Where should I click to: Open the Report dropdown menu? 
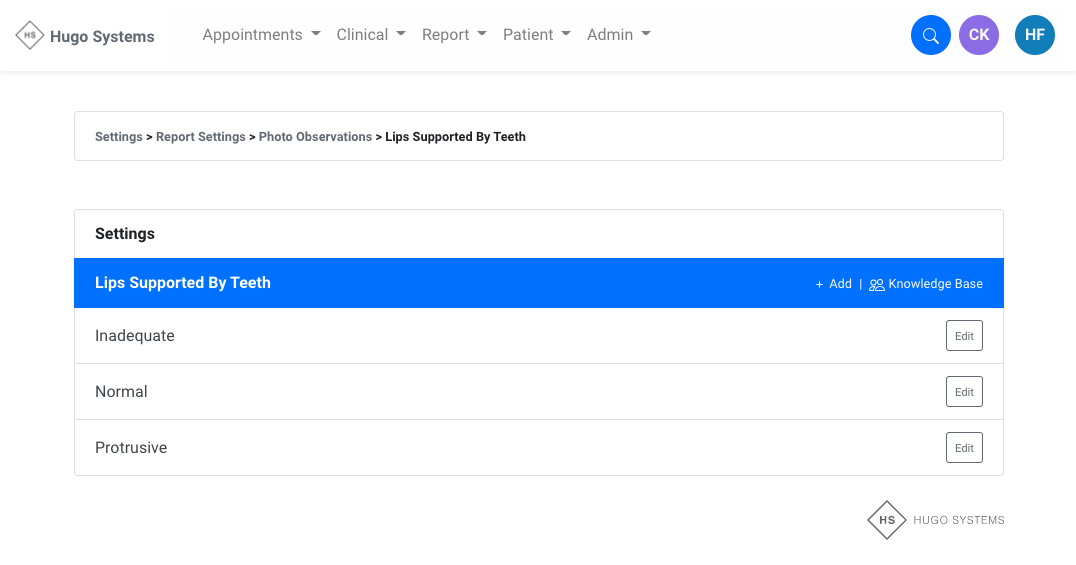[x=454, y=35]
